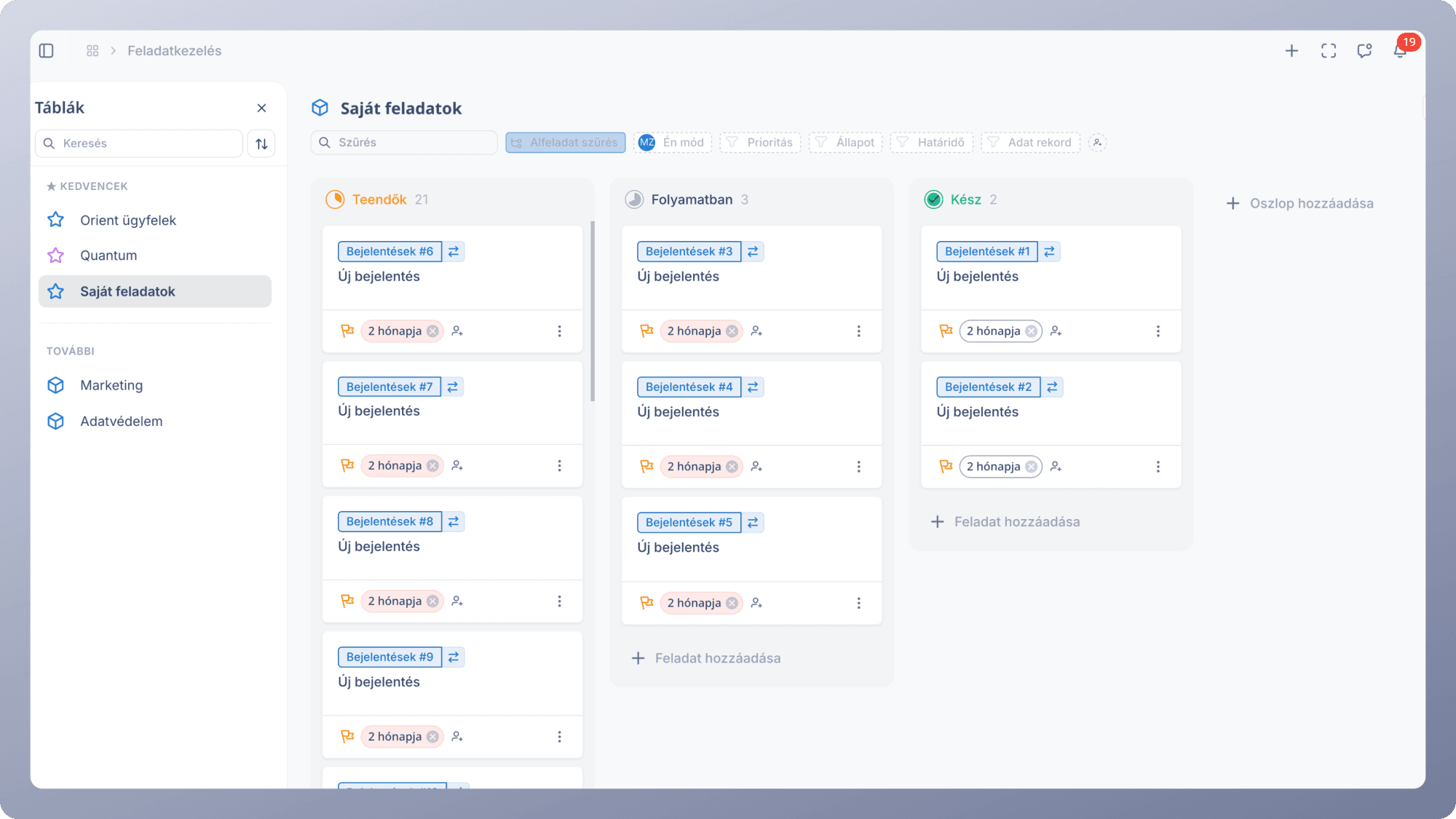The height and width of the screenshot is (819, 1456).
Task: Open Határidő filter dropdown
Action: tap(931, 143)
